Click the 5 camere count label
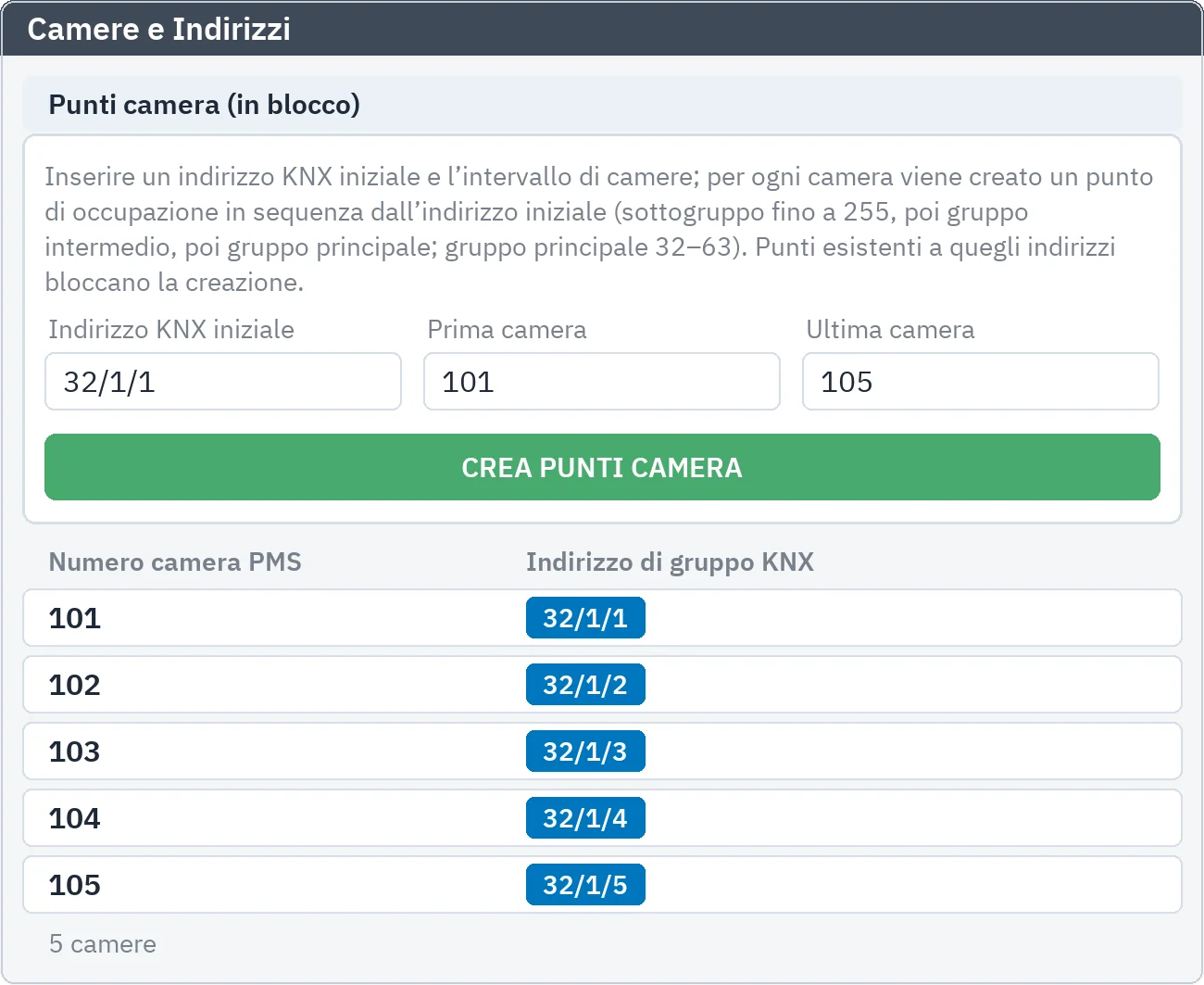The image size is (1204, 985). 103,944
